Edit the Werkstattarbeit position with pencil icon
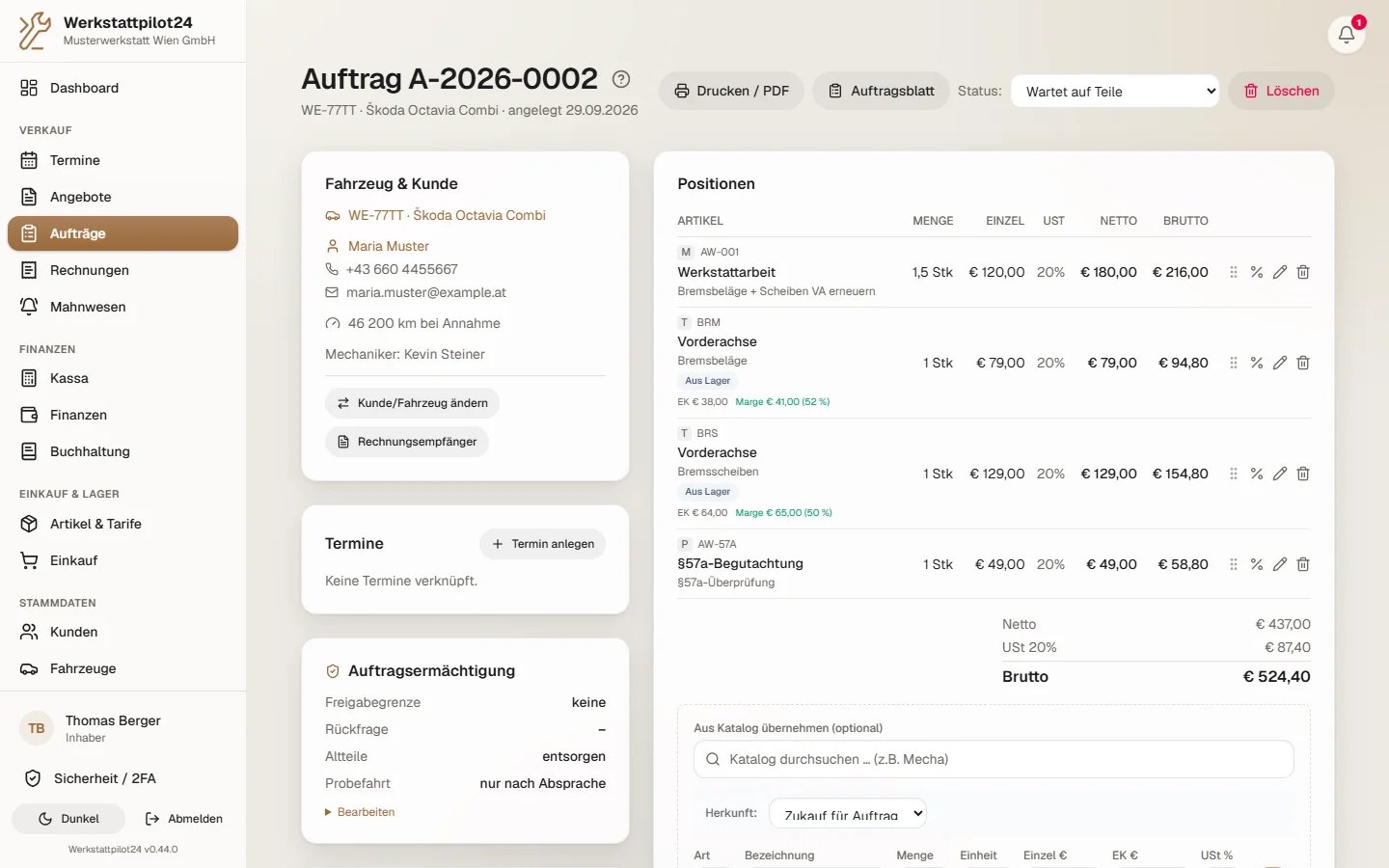This screenshot has width=1389, height=868. pyautogui.click(x=1280, y=272)
